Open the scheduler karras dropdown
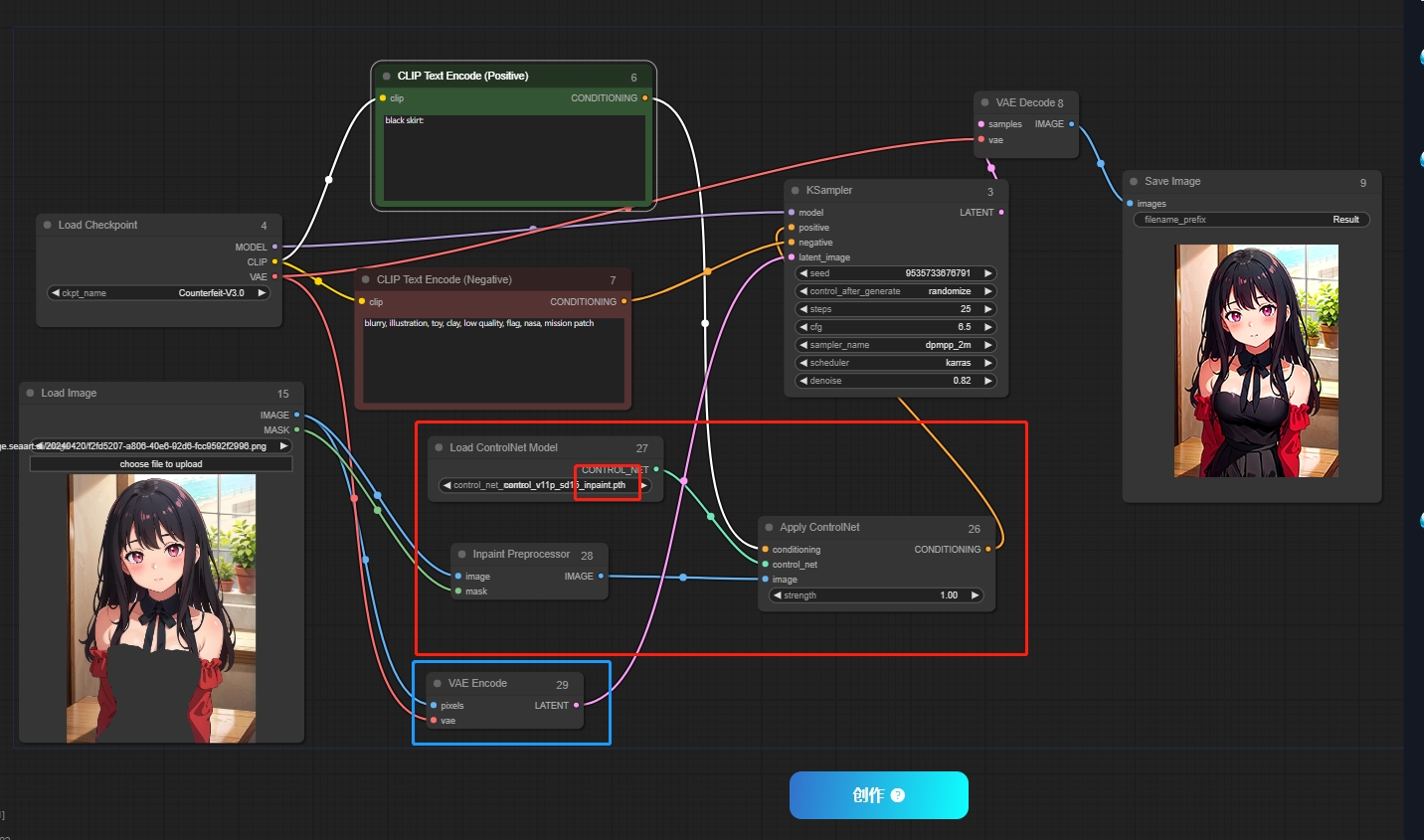 (x=896, y=363)
